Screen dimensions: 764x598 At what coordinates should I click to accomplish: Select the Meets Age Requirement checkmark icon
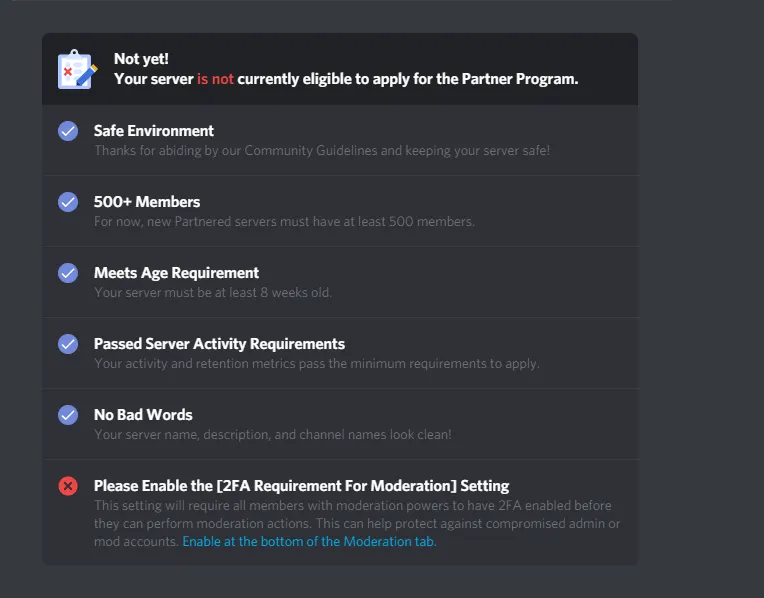[68, 273]
